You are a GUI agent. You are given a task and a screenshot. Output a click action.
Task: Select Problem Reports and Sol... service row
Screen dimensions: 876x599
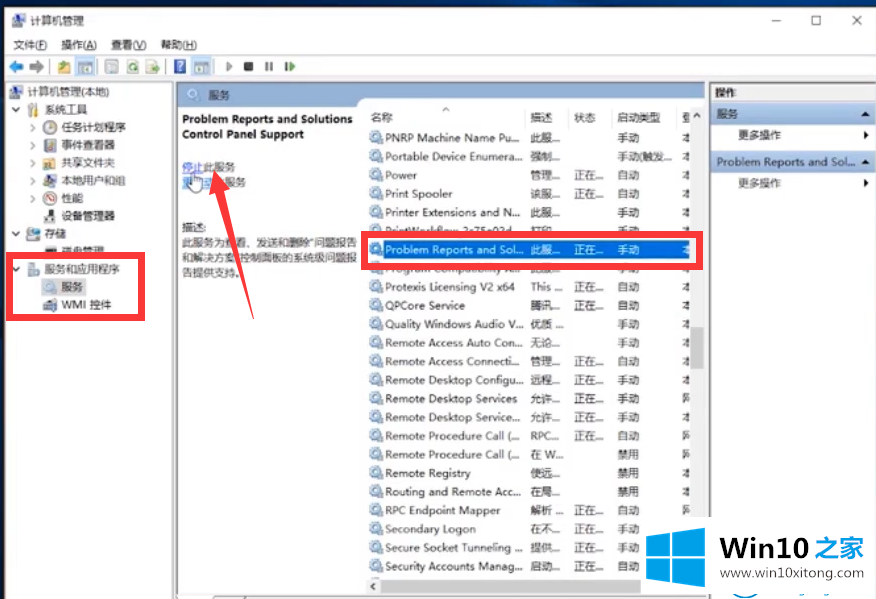click(x=529, y=250)
